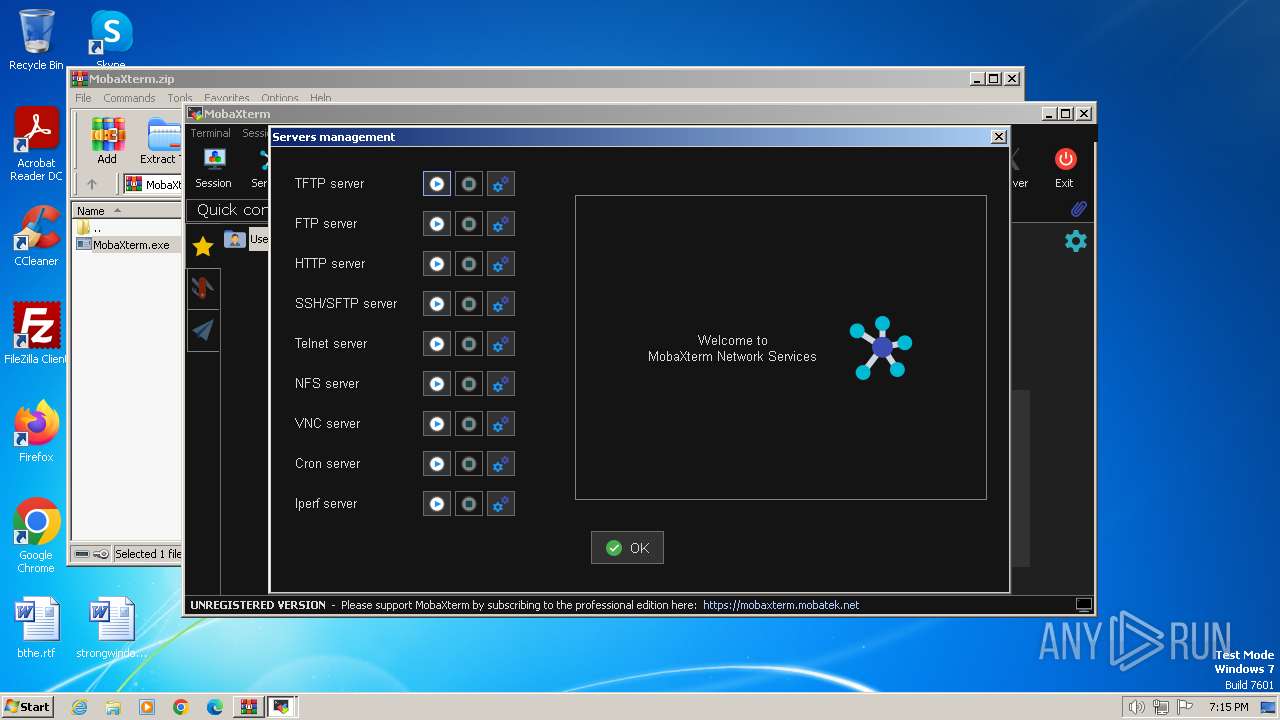Open Telnet server settings
The width and height of the screenshot is (1280, 720).
coord(501,344)
